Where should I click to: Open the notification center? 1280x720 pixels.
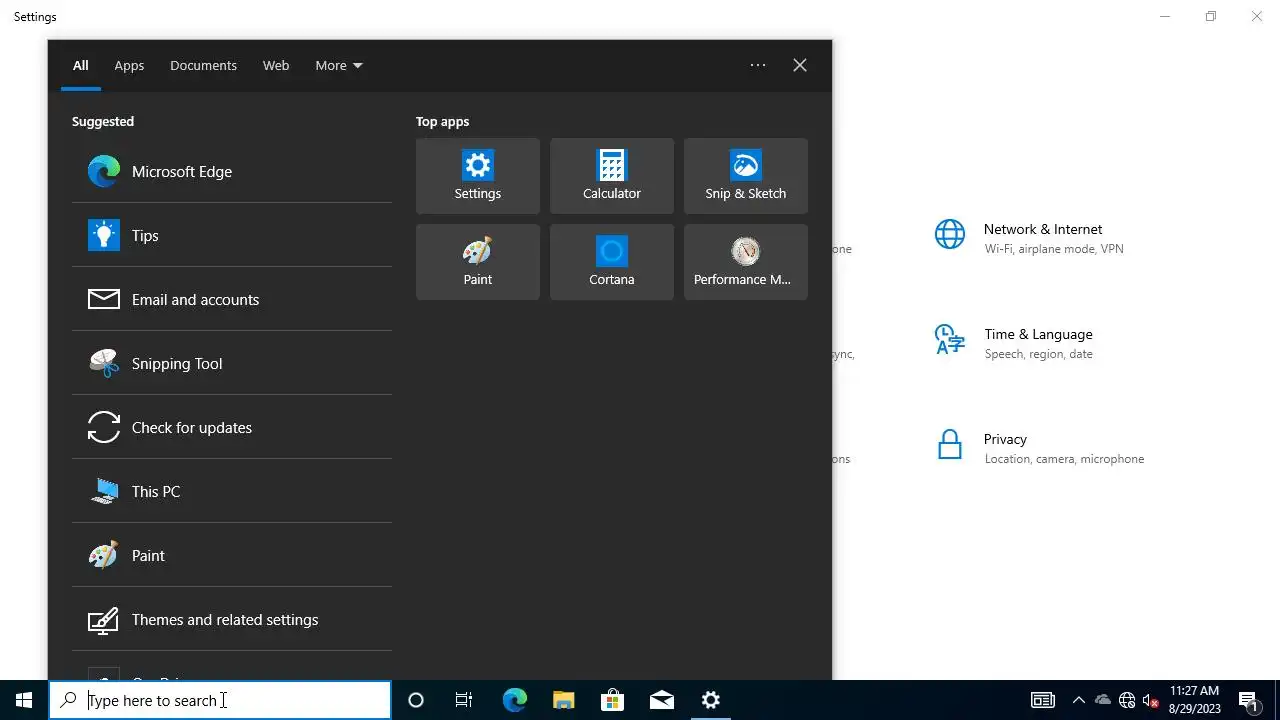coord(1248,700)
